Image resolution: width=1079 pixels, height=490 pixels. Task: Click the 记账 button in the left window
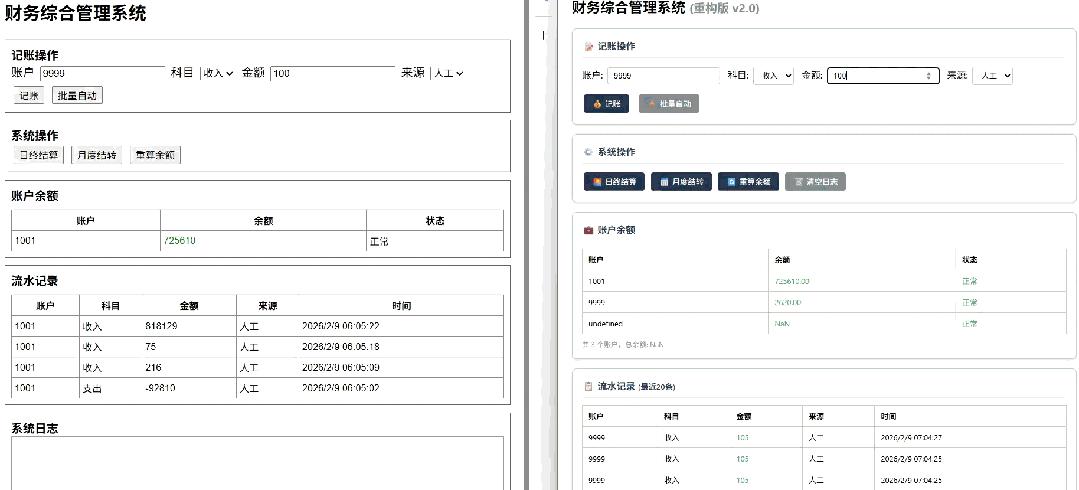coord(29,96)
